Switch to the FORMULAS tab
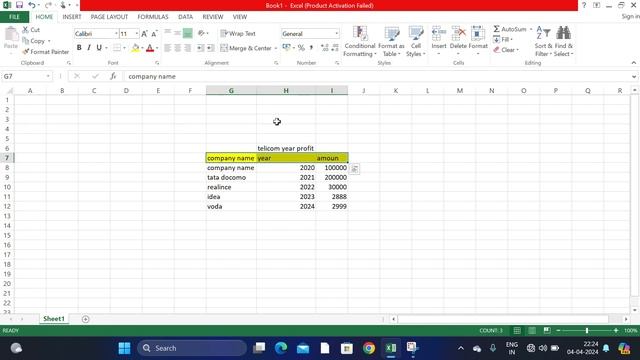This screenshot has width=640, height=360. 153,17
